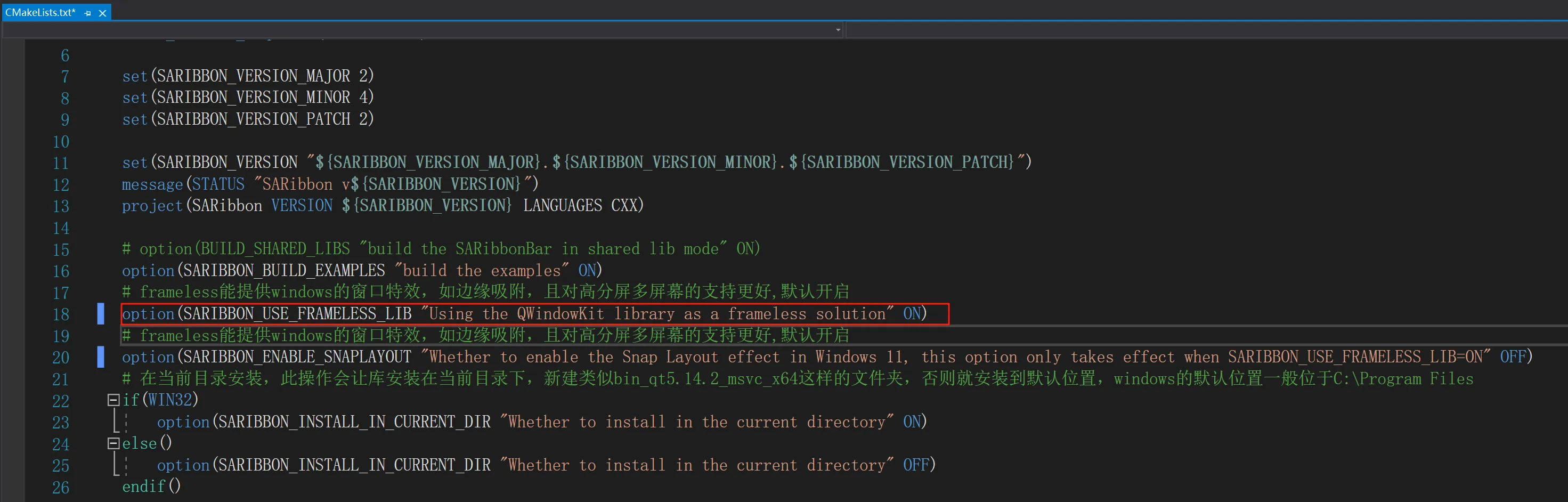Screen dimensions: 1568x502
Task: Click the ON value on line 23
Action: coord(911,422)
